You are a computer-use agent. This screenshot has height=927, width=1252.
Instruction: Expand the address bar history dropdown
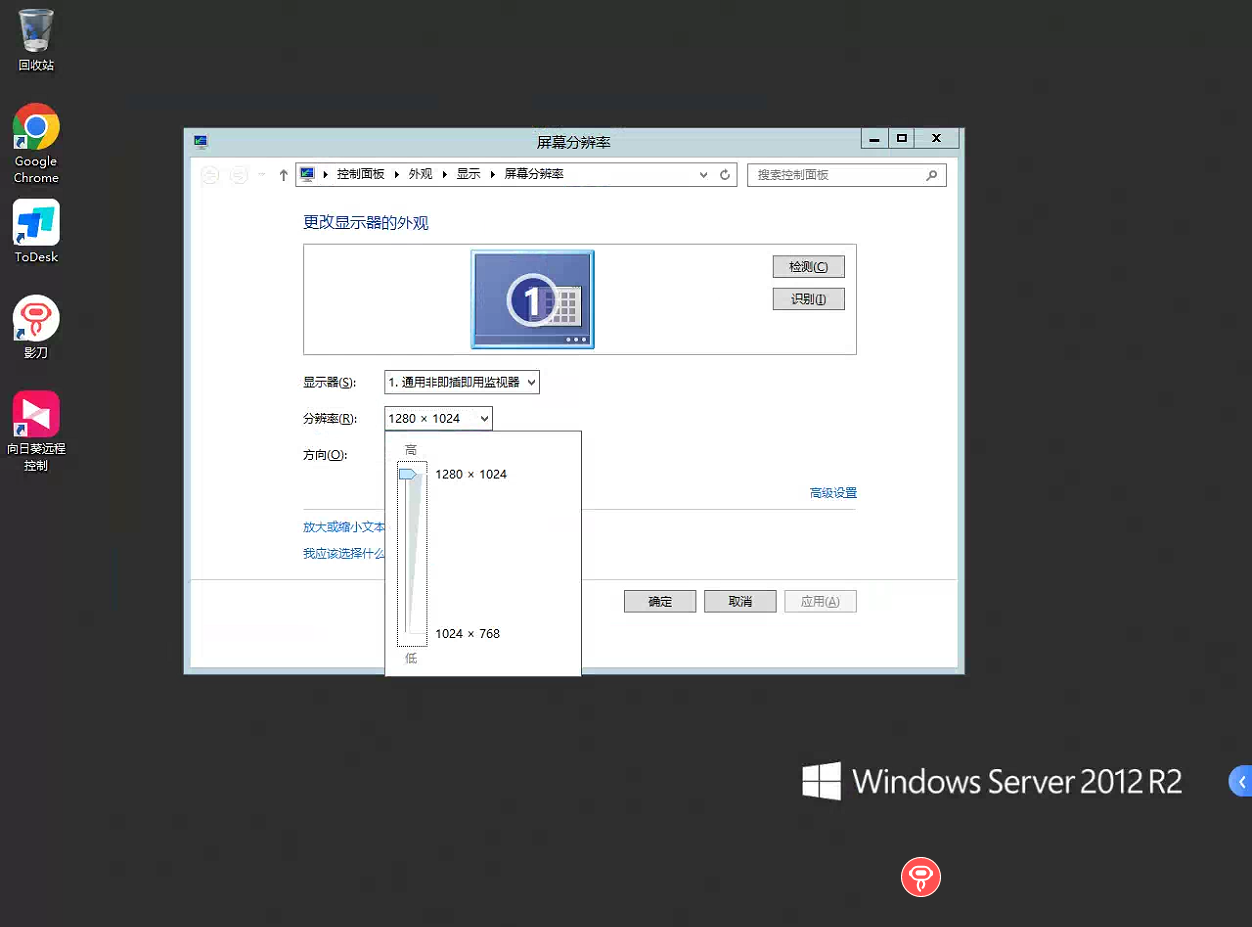(703, 175)
